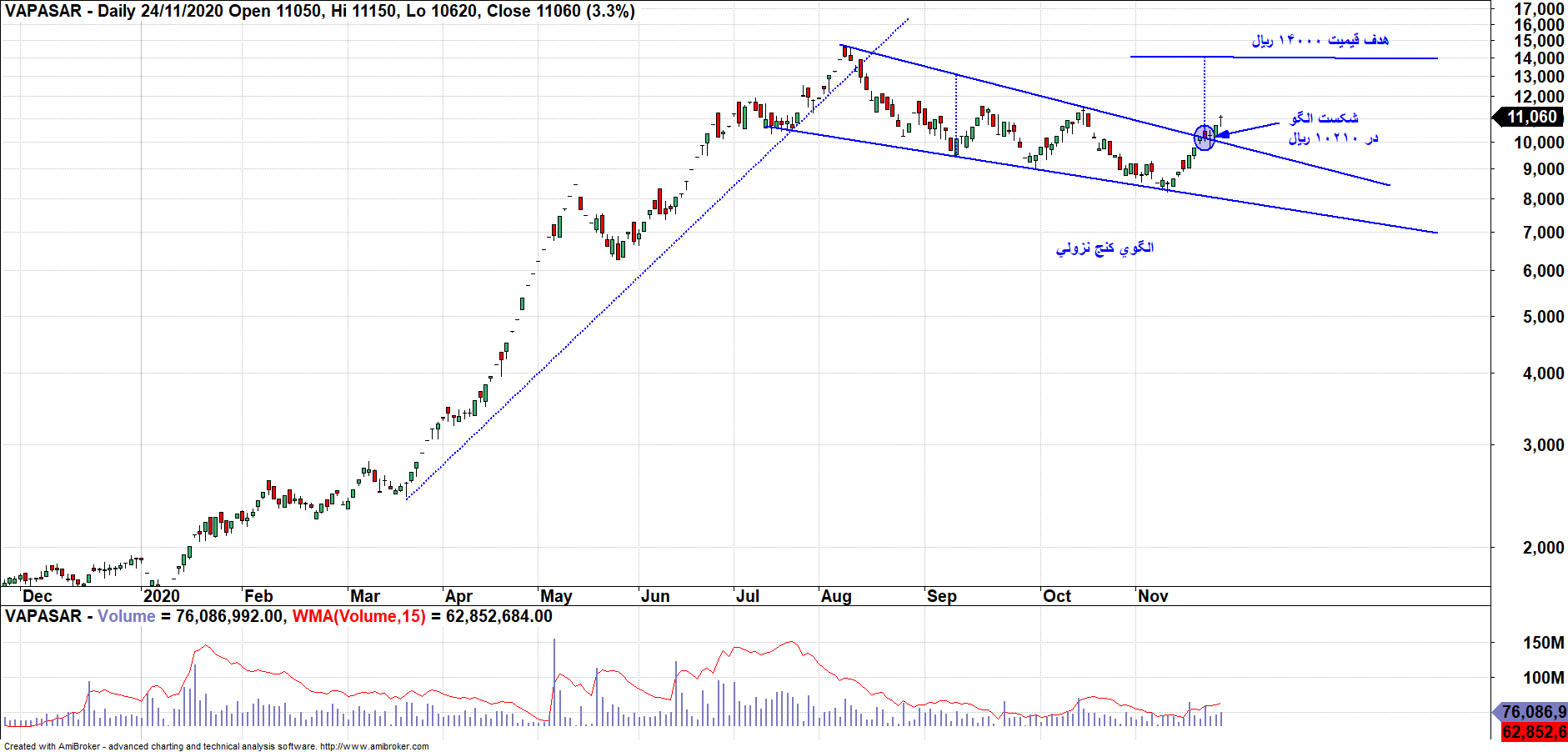This screenshot has height=752, width=1568.
Task: Click the VAPASAR Daily chart title text
Action: coord(320,11)
